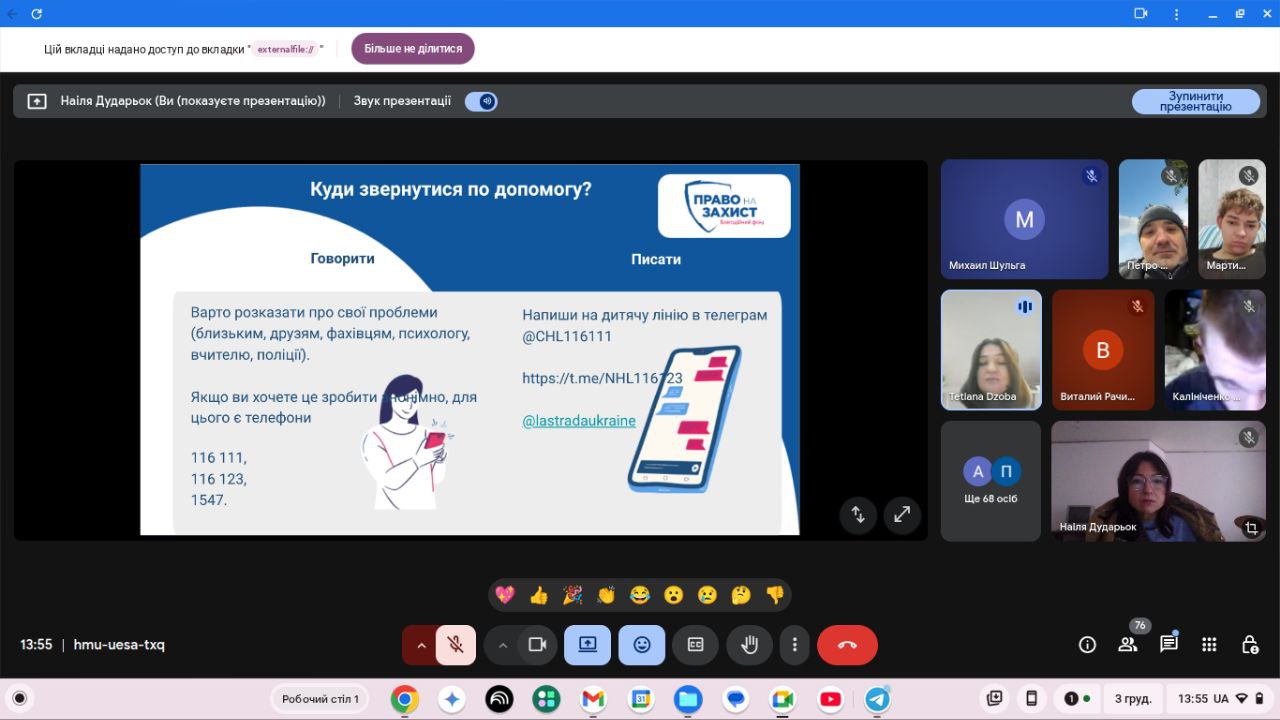This screenshot has height=720, width=1280.
Task: Expand audio settings arrow beside microphone
Action: point(421,645)
